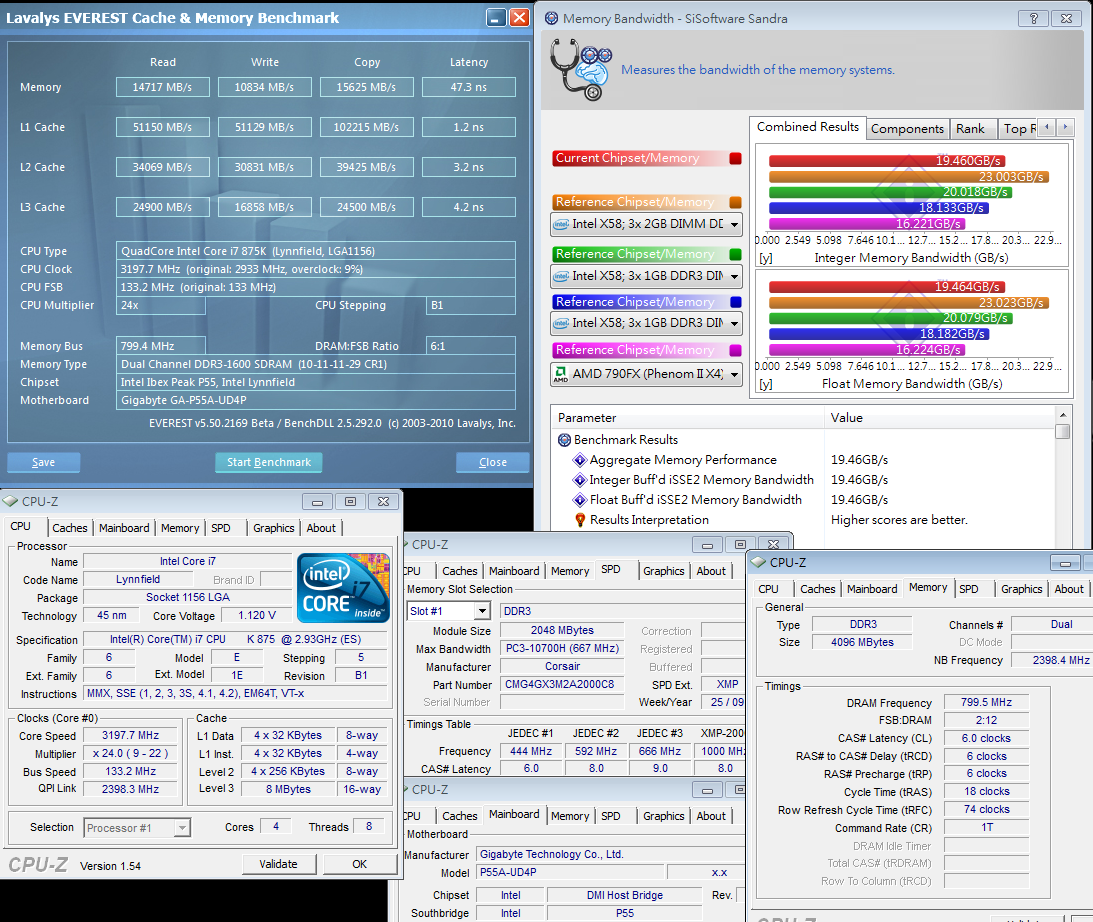The width and height of the screenshot is (1093, 922).
Task: Click the Results Interpretation lightbulb icon
Action: [x=580, y=520]
